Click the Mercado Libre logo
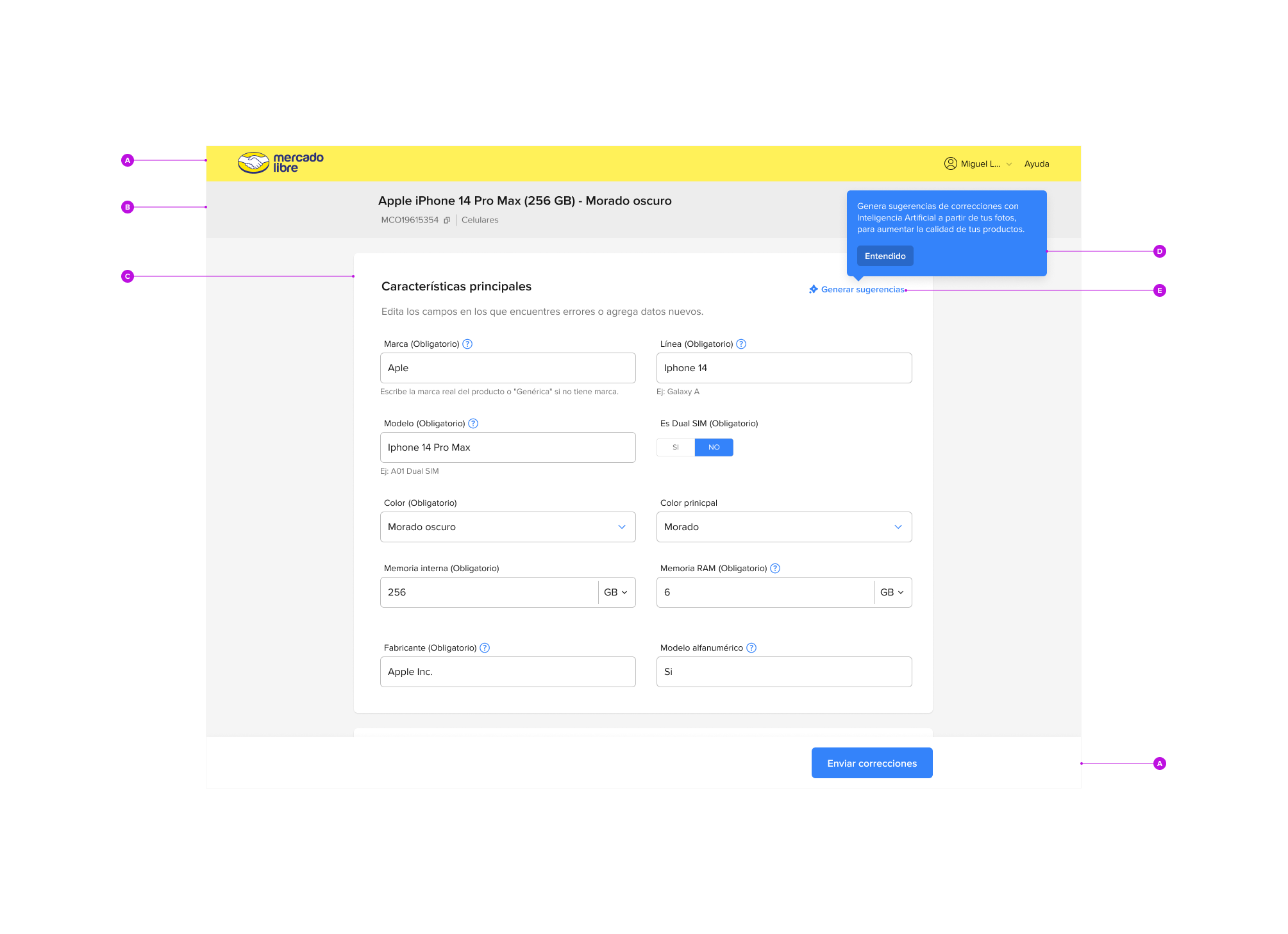 click(281, 163)
